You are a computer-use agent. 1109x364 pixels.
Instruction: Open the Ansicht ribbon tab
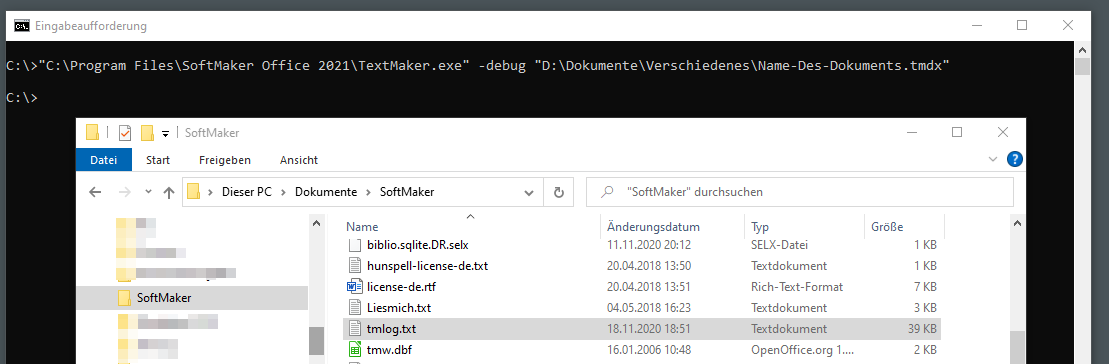[298, 160]
